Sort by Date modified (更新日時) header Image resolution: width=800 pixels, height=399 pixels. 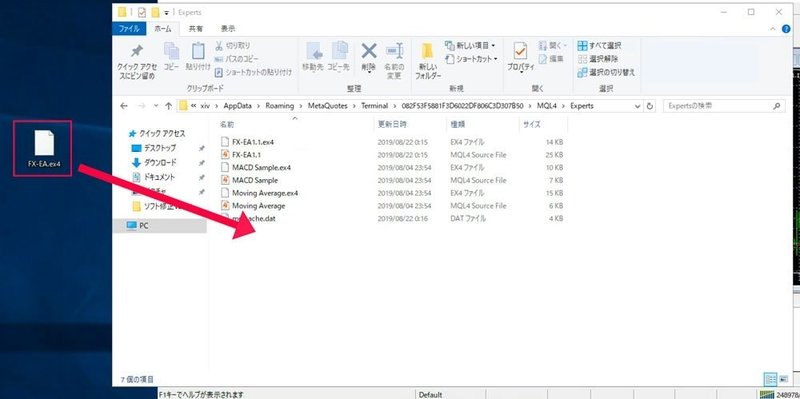tap(392, 124)
